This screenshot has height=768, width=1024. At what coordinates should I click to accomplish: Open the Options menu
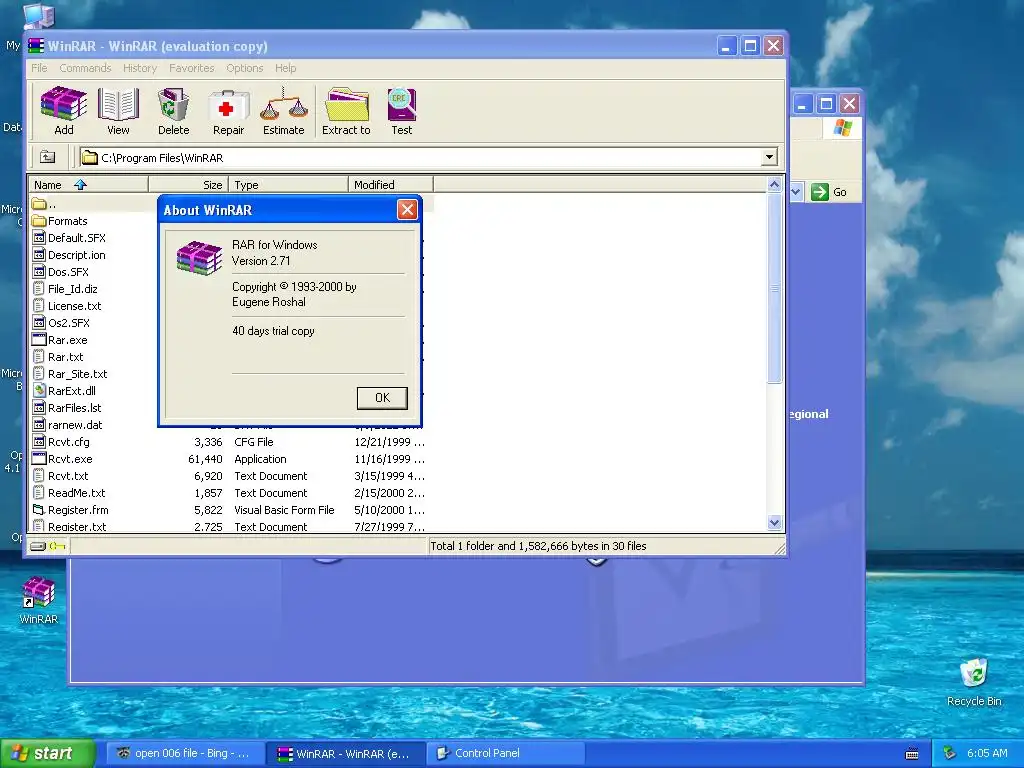pyautogui.click(x=244, y=68)
